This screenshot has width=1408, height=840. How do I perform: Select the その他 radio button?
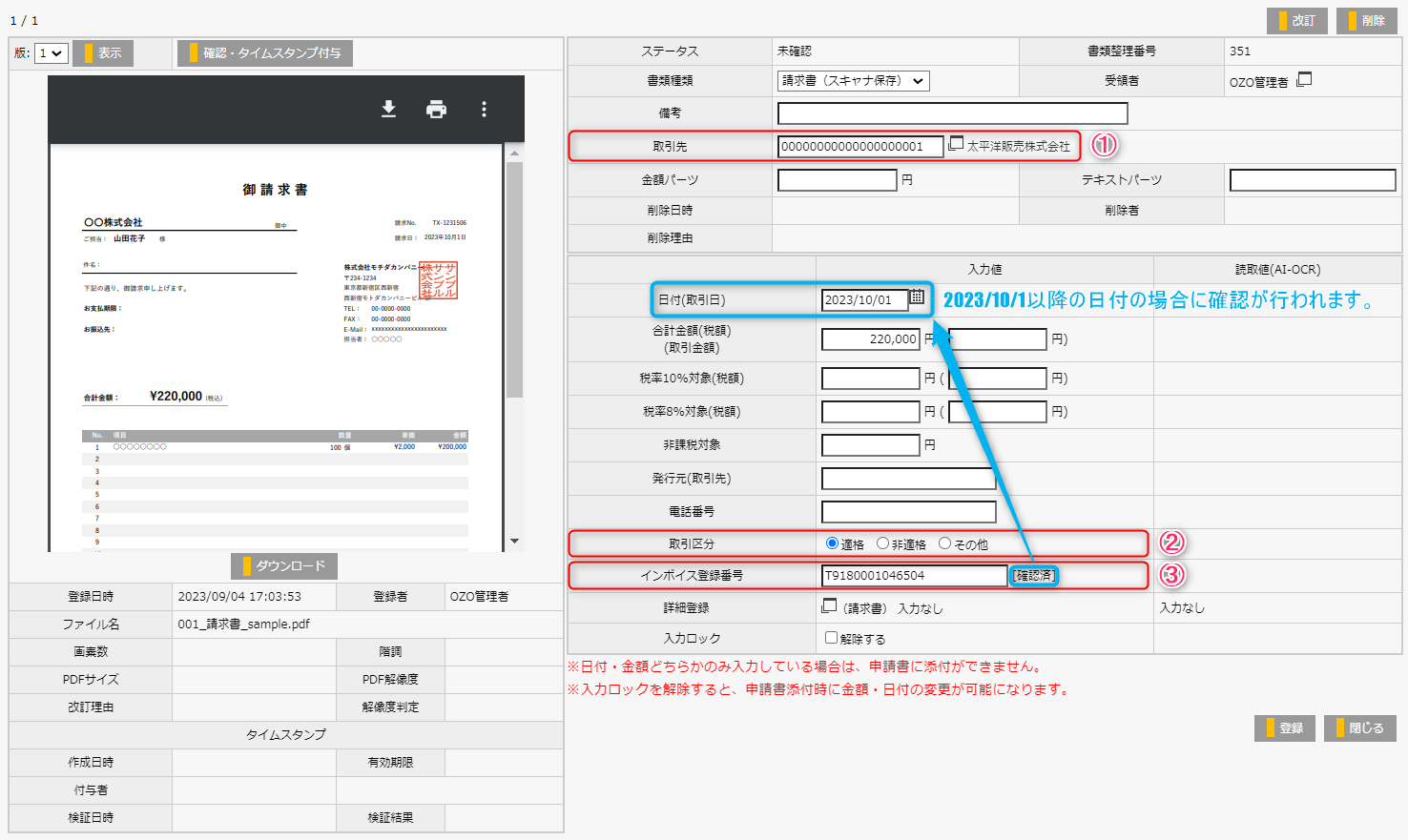point(944,543)
